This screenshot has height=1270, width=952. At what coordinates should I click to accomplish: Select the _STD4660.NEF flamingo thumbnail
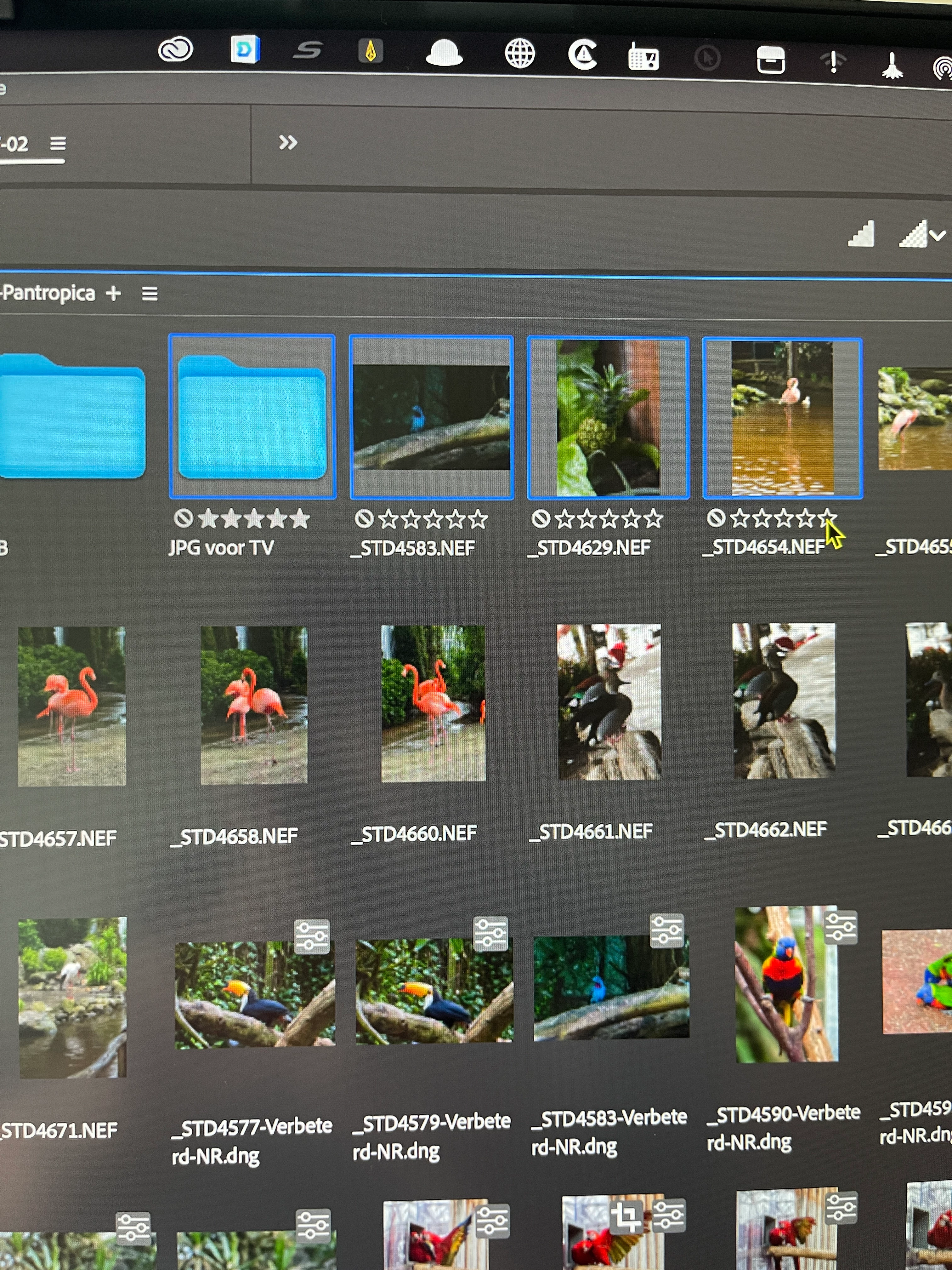click(x=433, y=703)
